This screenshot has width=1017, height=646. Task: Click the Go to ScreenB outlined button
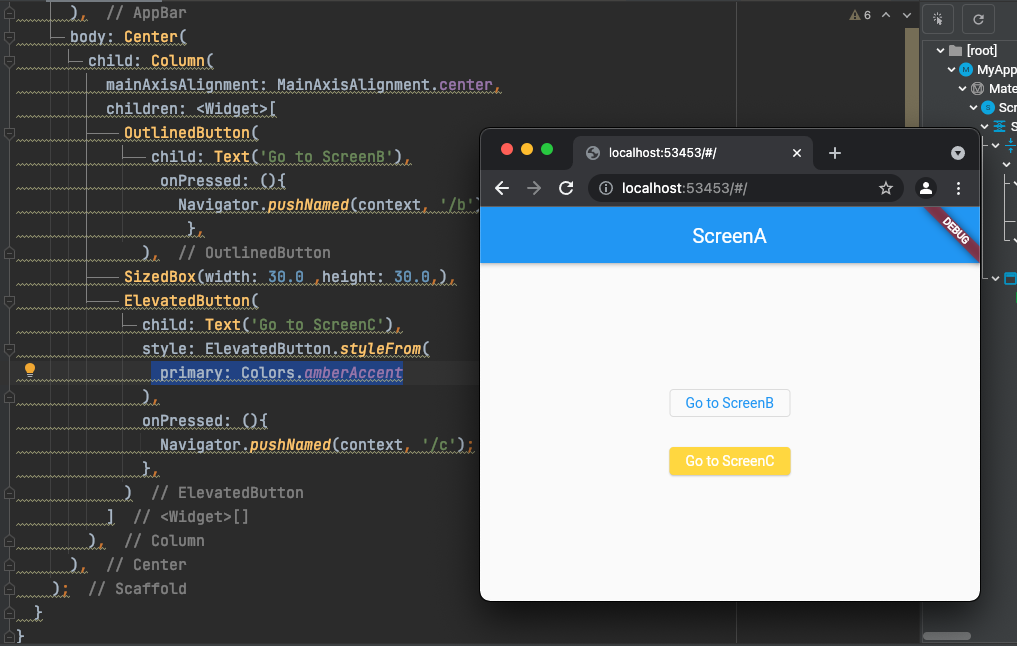729,403
